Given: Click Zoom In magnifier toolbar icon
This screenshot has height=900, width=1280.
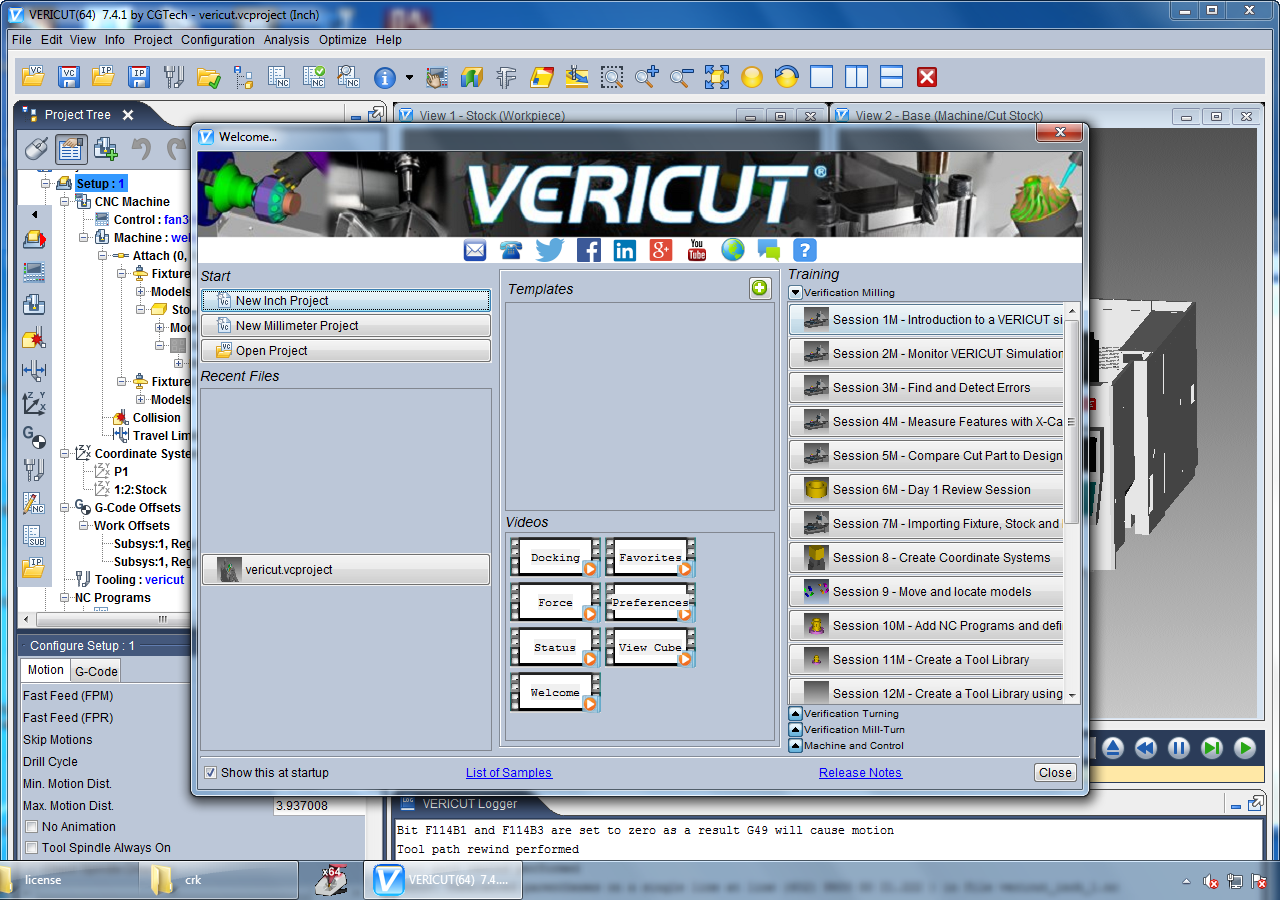Looking at the screenshot, I should (x=647, y=77).
